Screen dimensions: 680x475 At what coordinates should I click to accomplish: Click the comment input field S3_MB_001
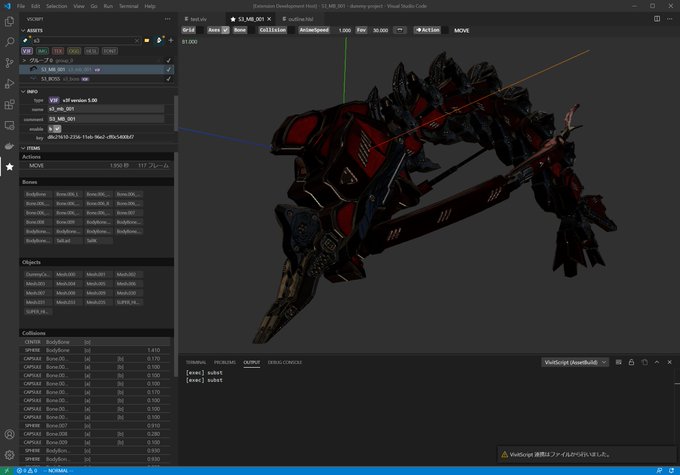pos(106,118)
